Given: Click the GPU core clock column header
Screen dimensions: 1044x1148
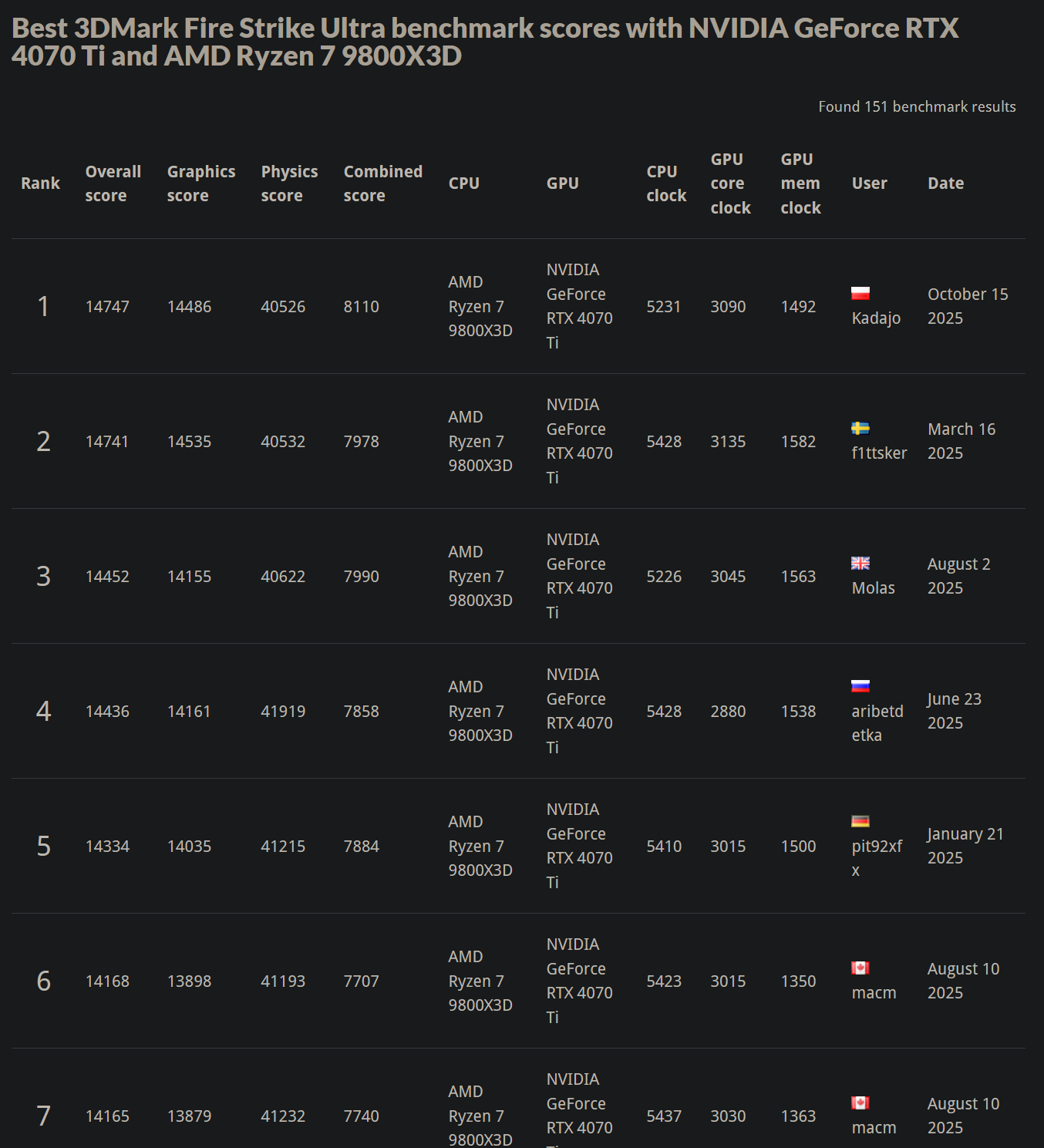Looking at the screenshot, I should (730, 183).
